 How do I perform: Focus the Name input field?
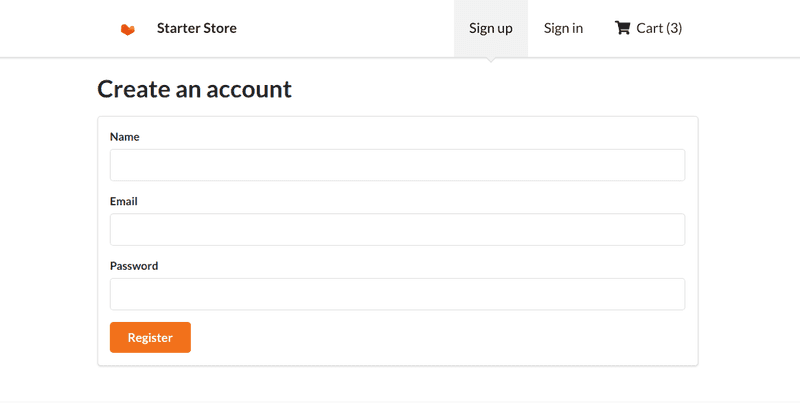pyautogui.click(x=397, y=165)
